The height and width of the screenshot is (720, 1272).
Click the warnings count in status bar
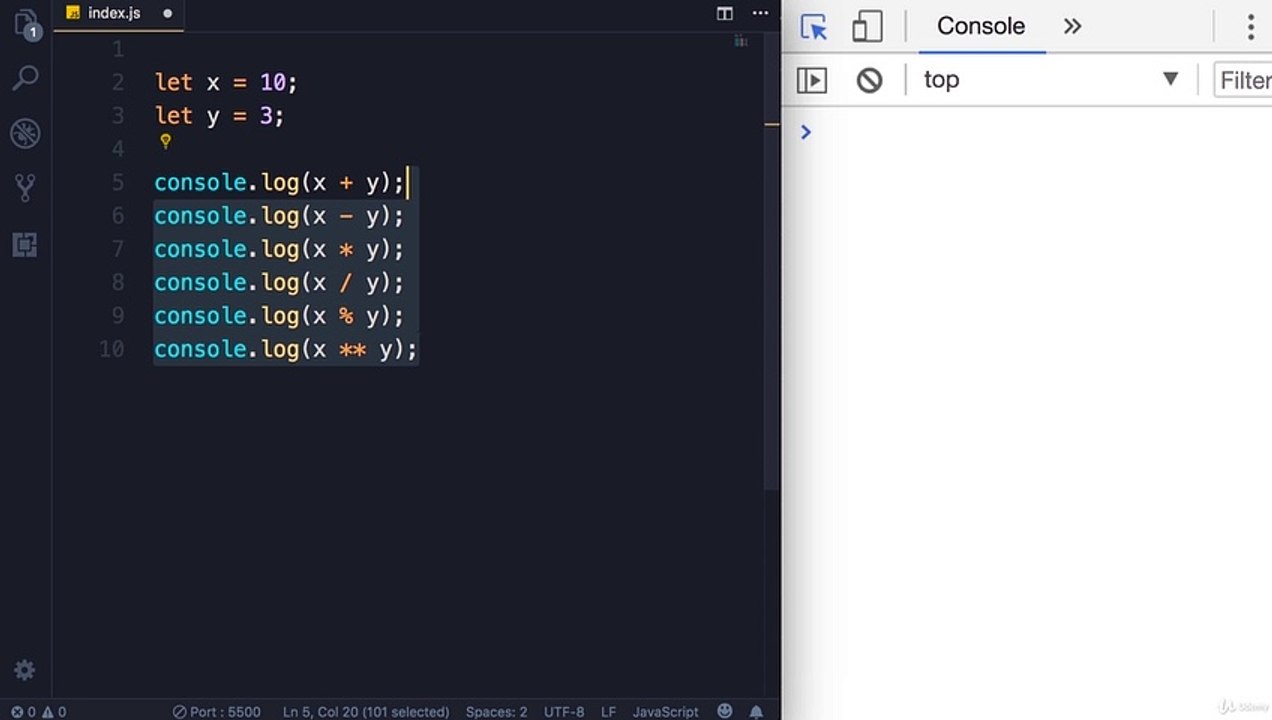(x=54, y=712)
